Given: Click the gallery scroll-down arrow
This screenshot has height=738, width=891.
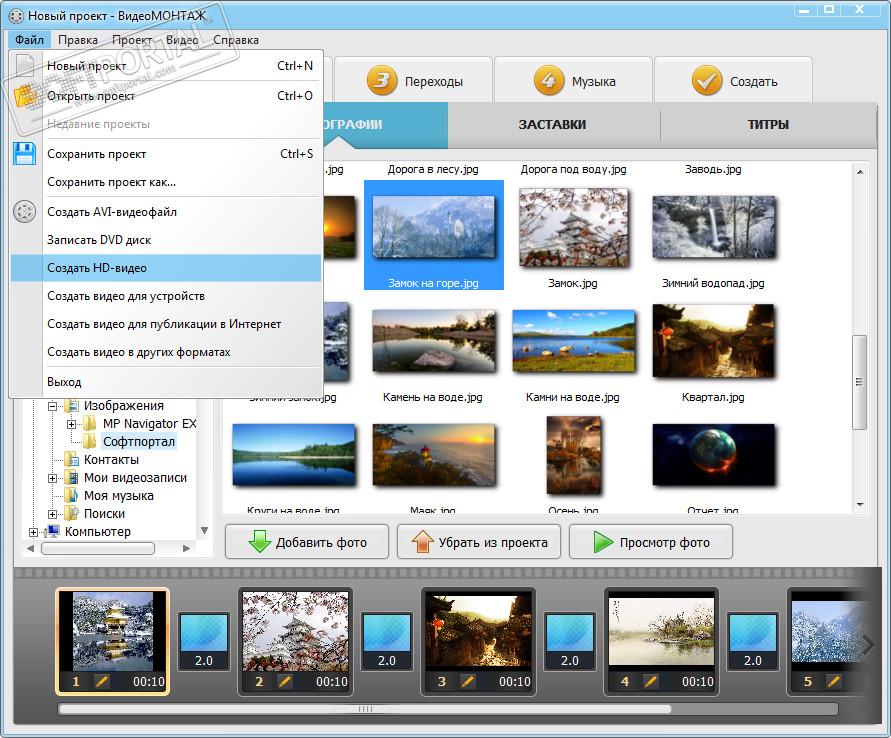Looking at the screenshot, I should point(860,504).
